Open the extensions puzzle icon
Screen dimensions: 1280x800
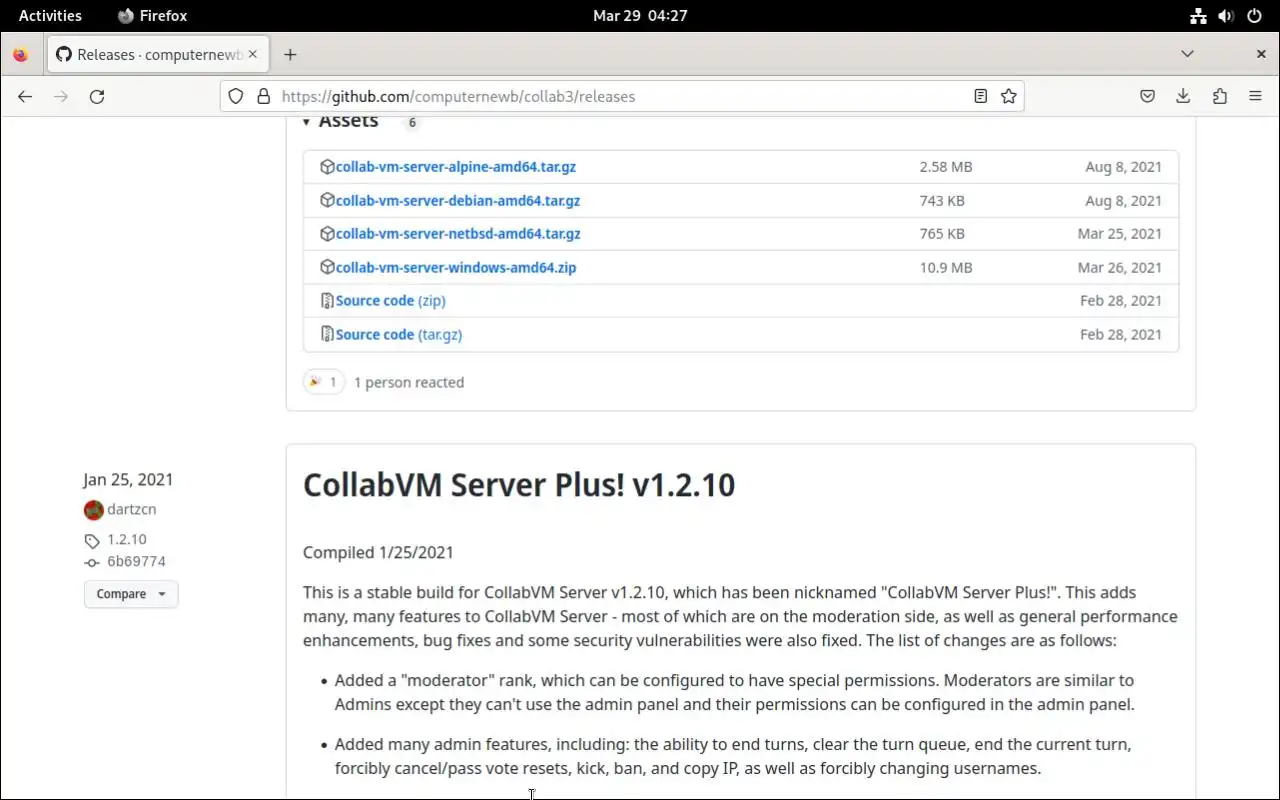coord(1219,96)
